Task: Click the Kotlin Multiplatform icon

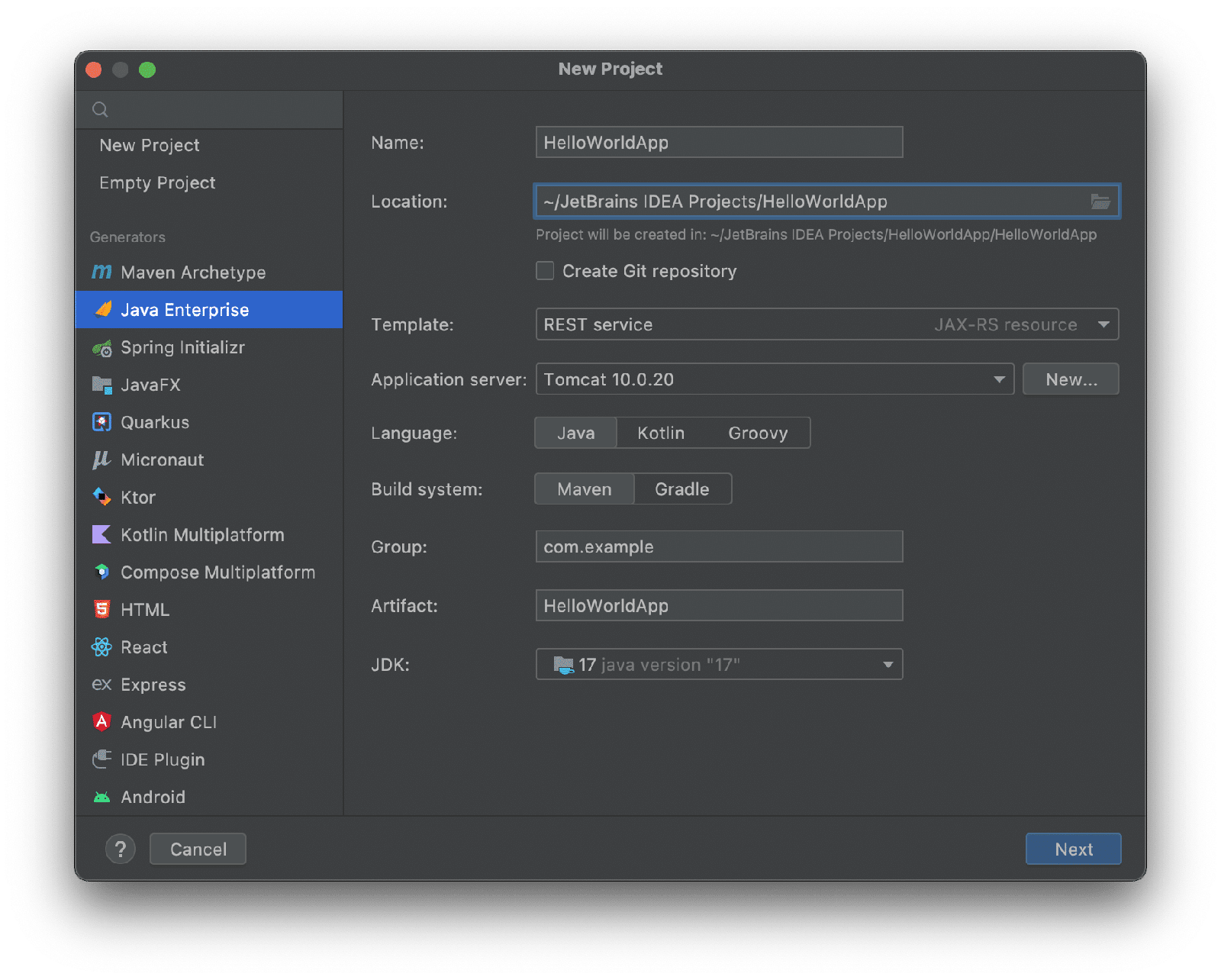Action: click(101, 534)
